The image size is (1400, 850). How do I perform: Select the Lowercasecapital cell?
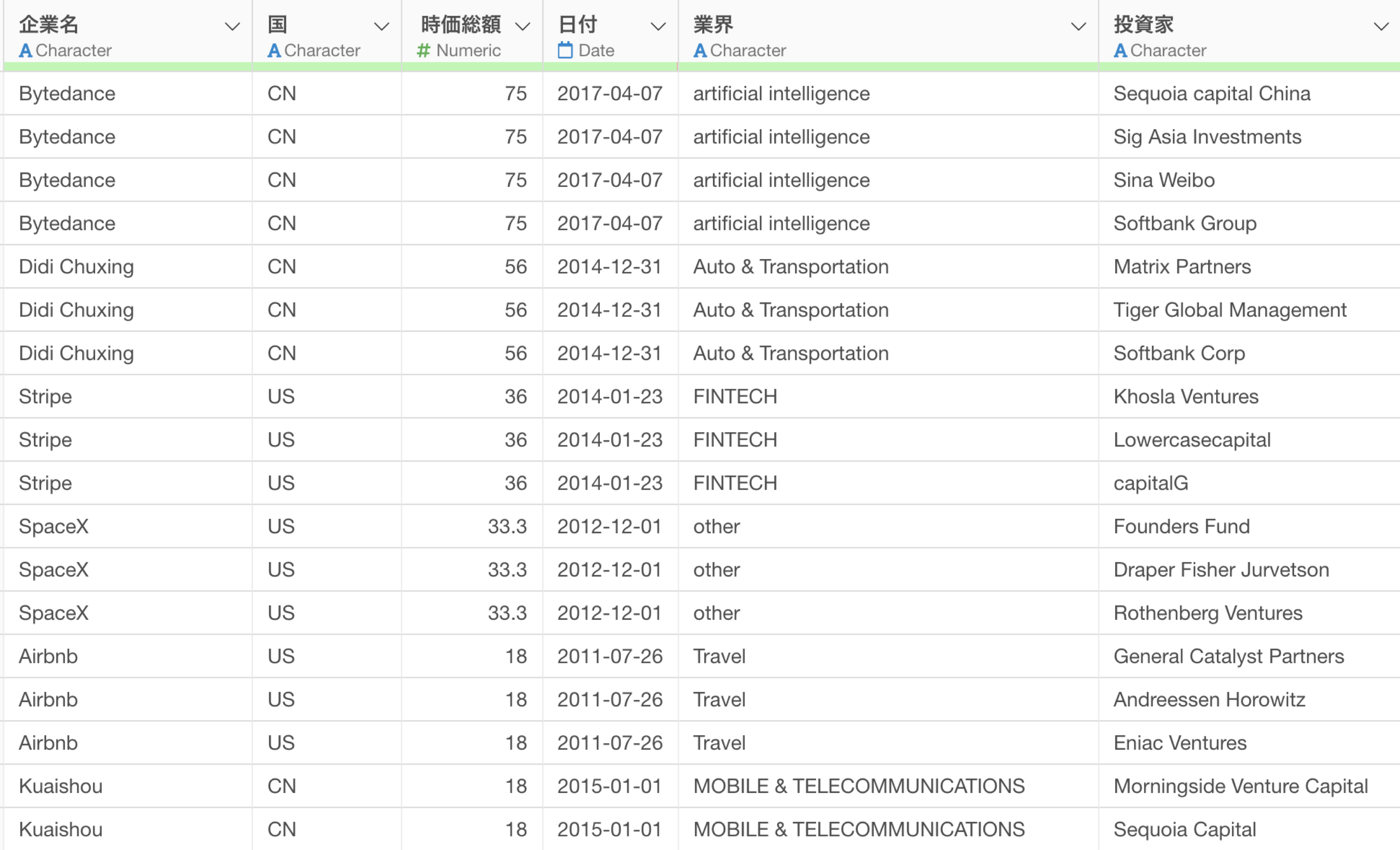pyautogui.click(x=1249, y=440)
